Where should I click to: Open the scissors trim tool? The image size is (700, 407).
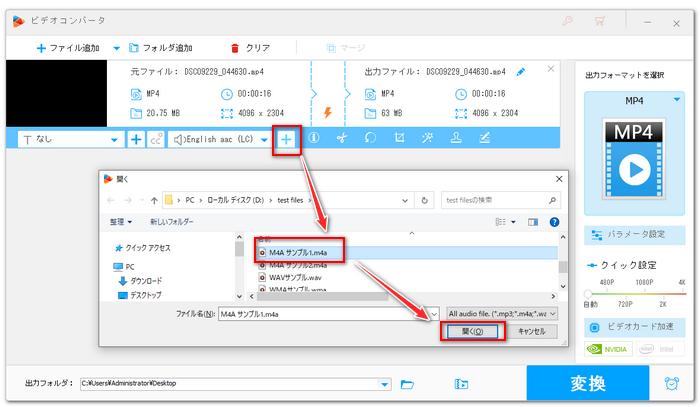point(342,138)
